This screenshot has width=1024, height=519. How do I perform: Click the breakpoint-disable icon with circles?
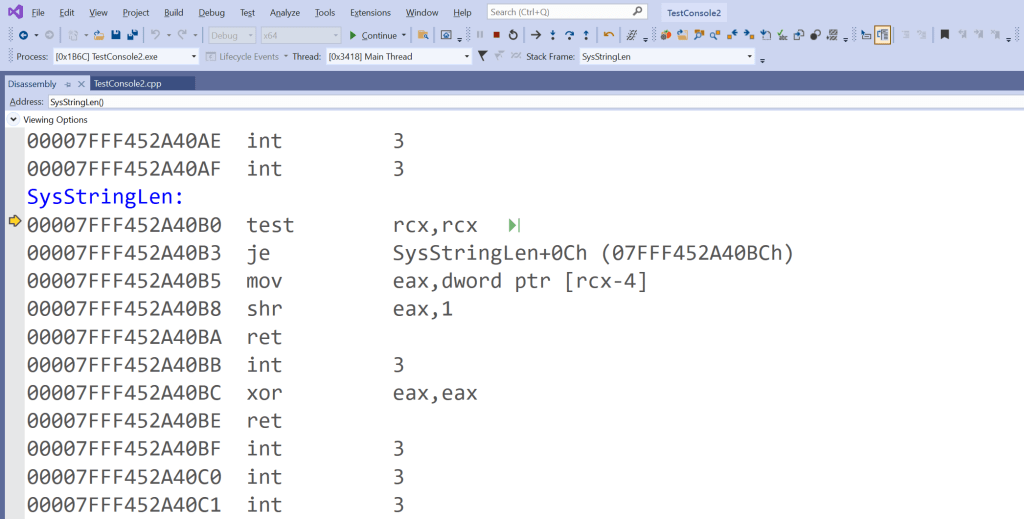815,35
